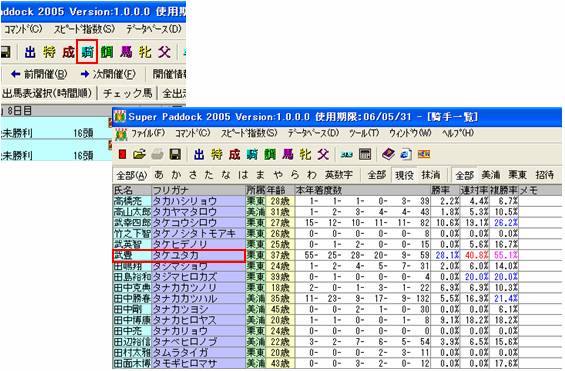The height and width of the screenshot is (371, 565).
Task: Toggle the 美浦 affiliation filter
Action: click(491, 175)
